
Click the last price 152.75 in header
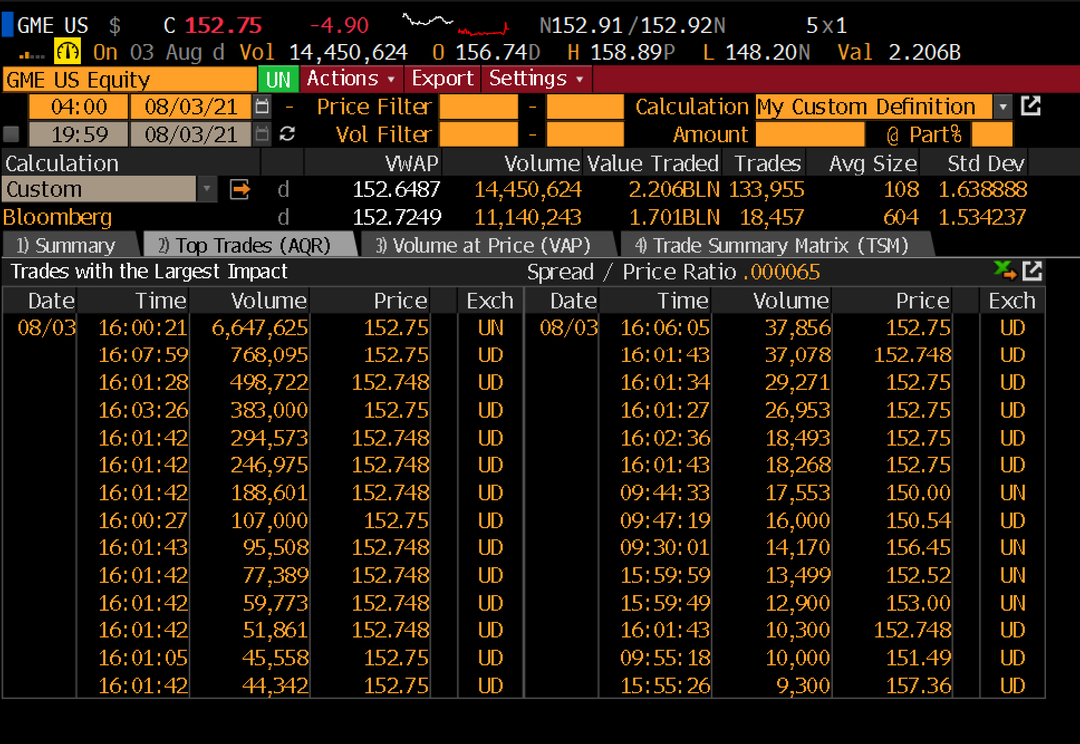224,25
